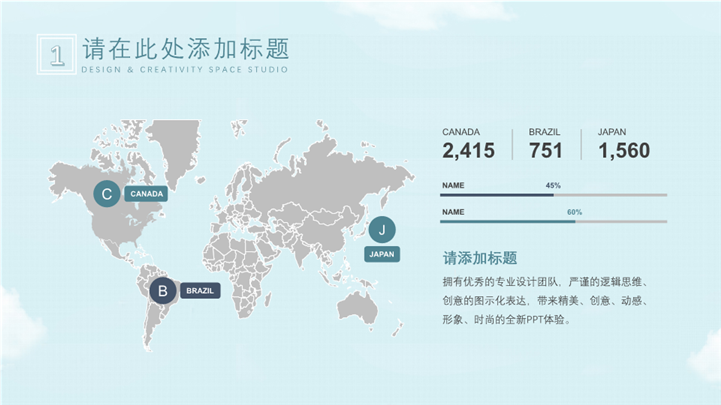The image size is (721, 405).
Task: Click the 2,415 statistic number
Action: 468,151
